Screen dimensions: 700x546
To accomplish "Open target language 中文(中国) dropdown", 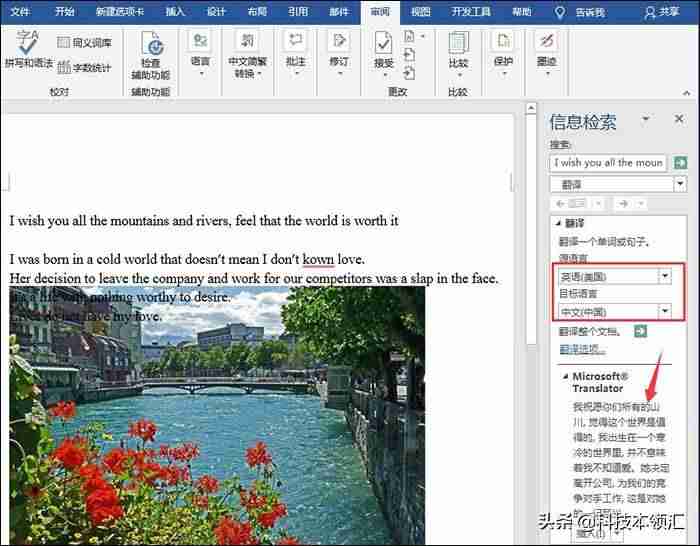I will coord(665,310).
